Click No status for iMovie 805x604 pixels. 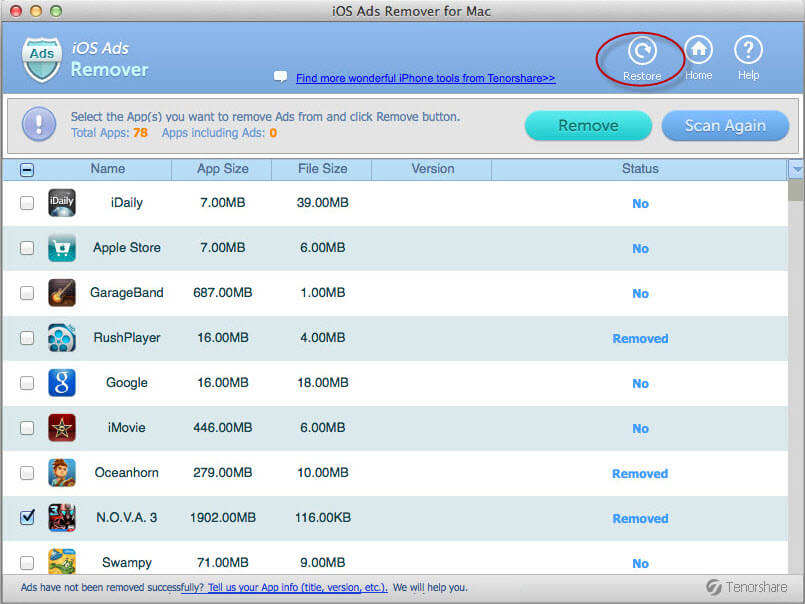pos(640,429)
